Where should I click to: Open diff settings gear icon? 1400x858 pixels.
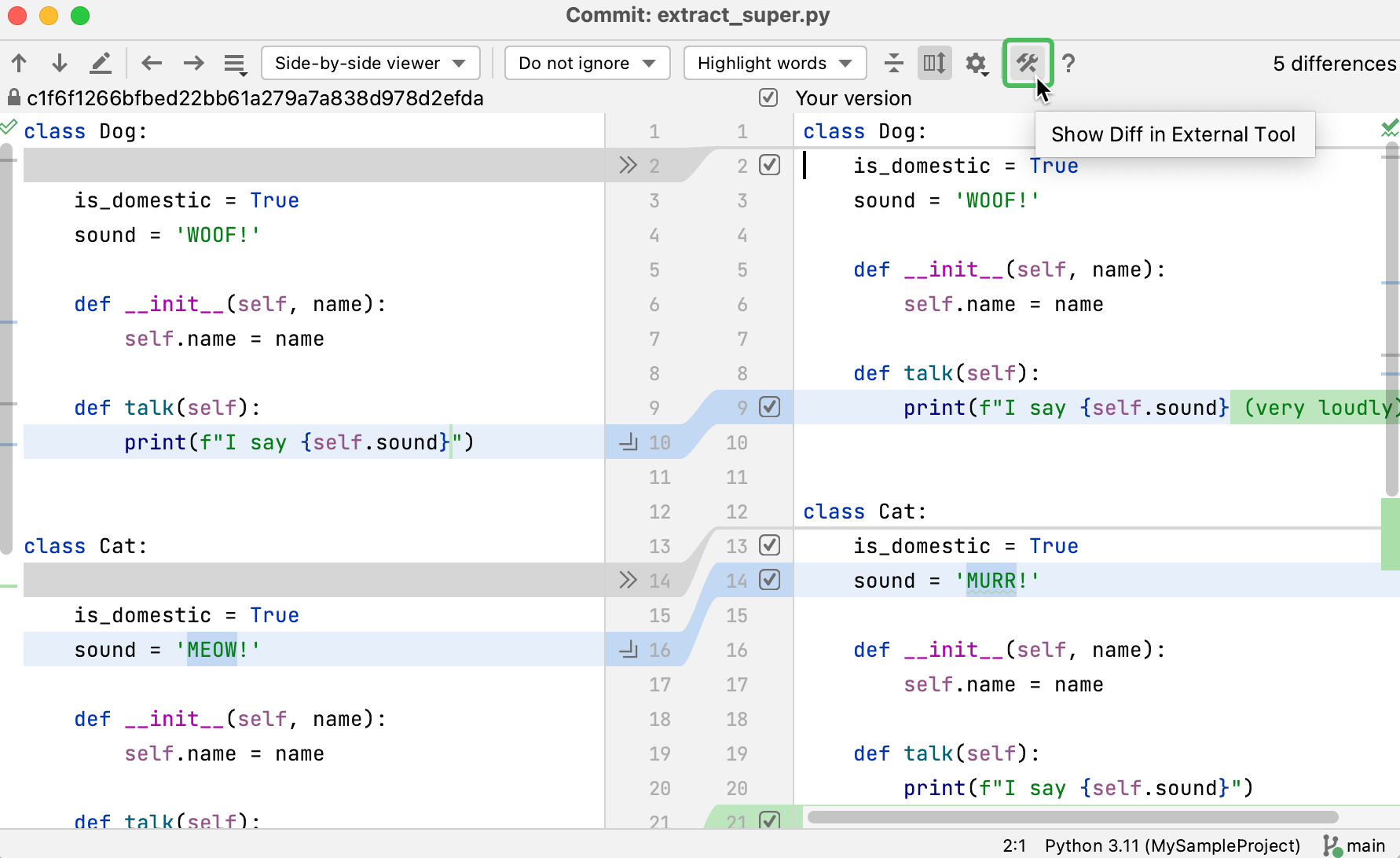(x=976, y=63)
